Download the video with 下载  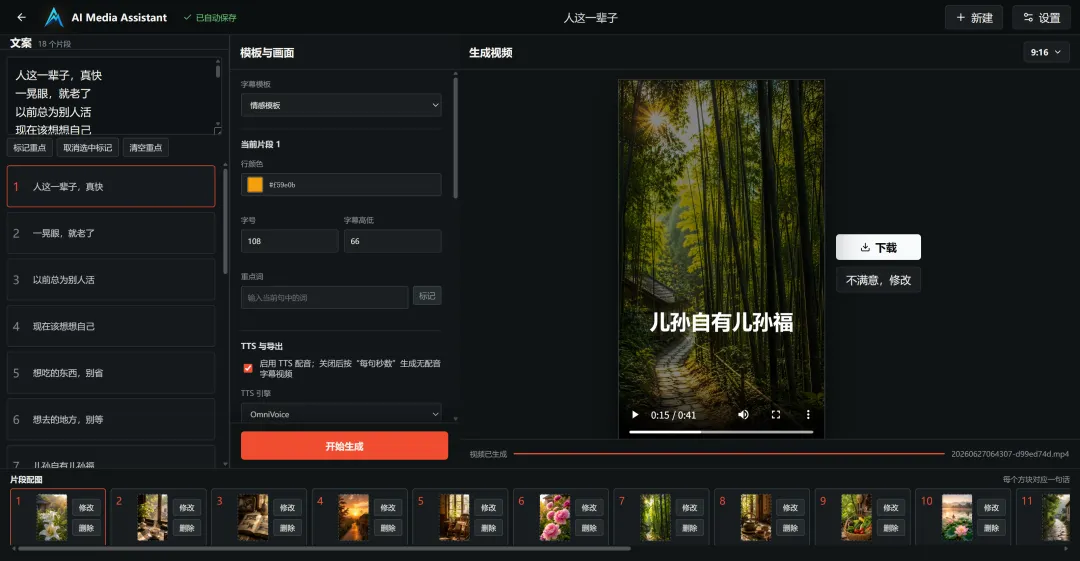pyautogui.click(x=878, y=247)
